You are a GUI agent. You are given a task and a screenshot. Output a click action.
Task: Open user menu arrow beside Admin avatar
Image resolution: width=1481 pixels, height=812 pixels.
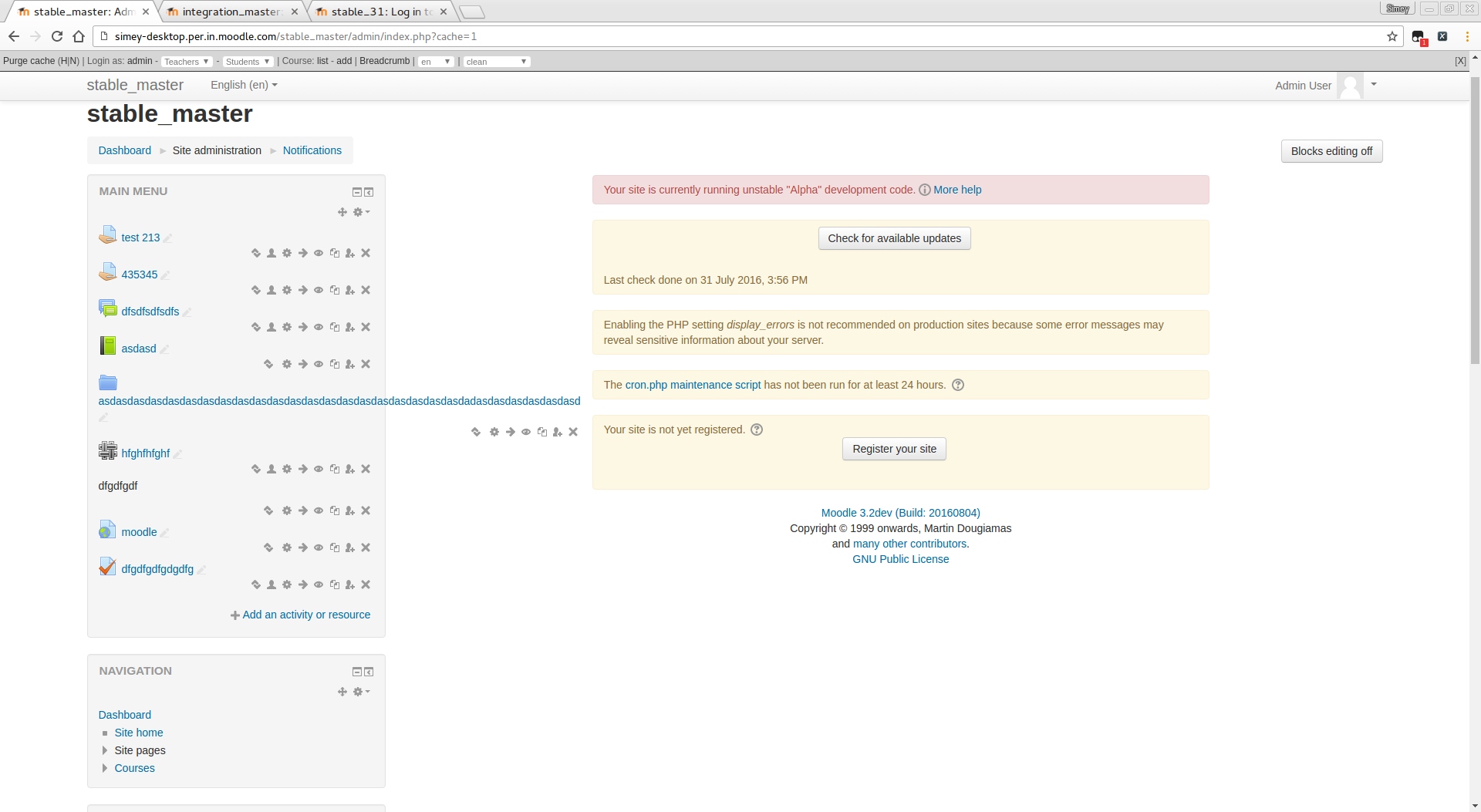pyautogui.click(x=1374, y=84)
